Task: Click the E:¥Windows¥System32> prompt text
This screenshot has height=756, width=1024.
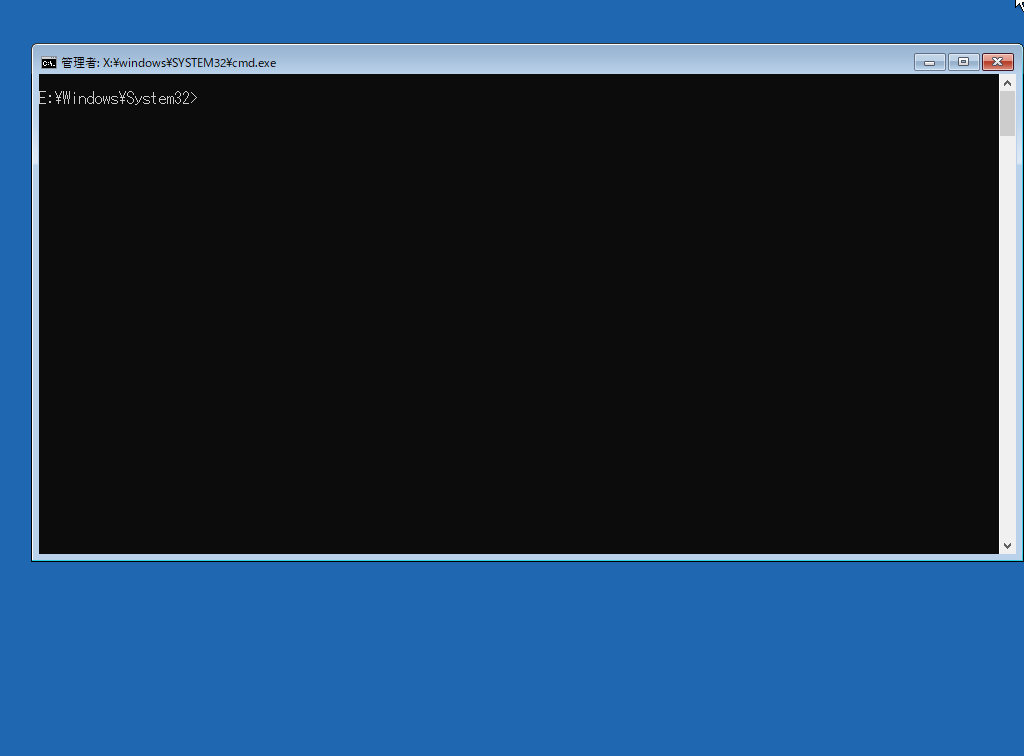Action: click(x=118, y=99)
